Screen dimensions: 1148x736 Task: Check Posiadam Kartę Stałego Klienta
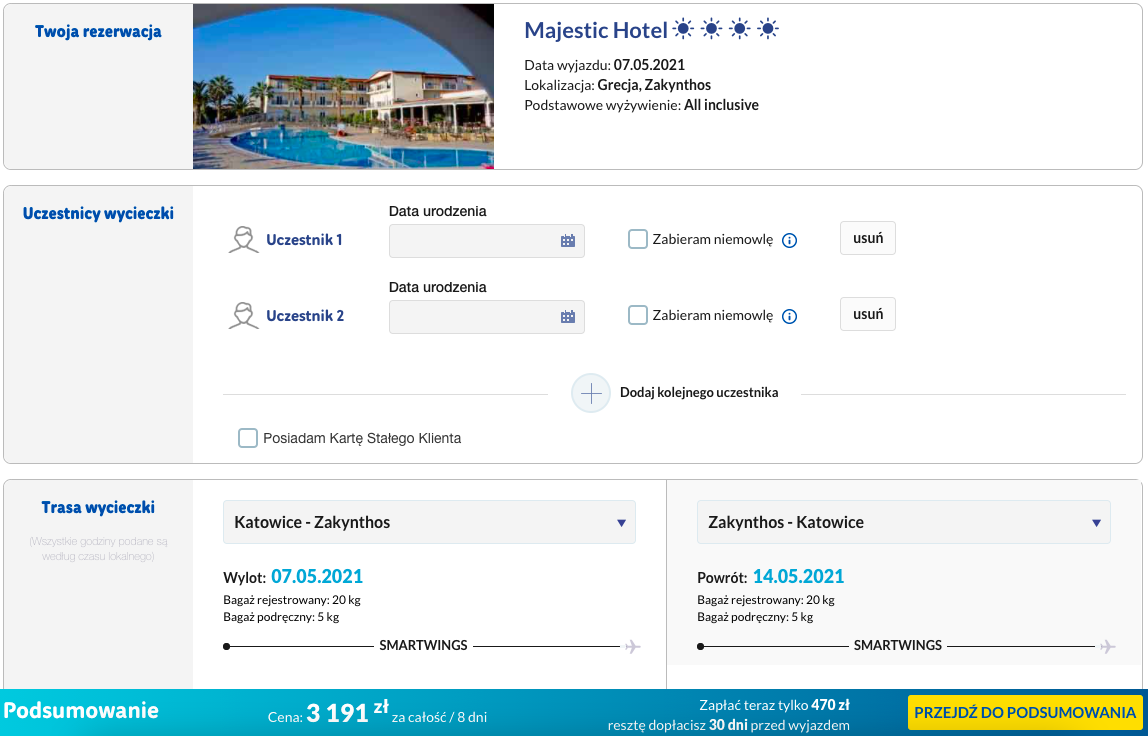pos(248,439)
